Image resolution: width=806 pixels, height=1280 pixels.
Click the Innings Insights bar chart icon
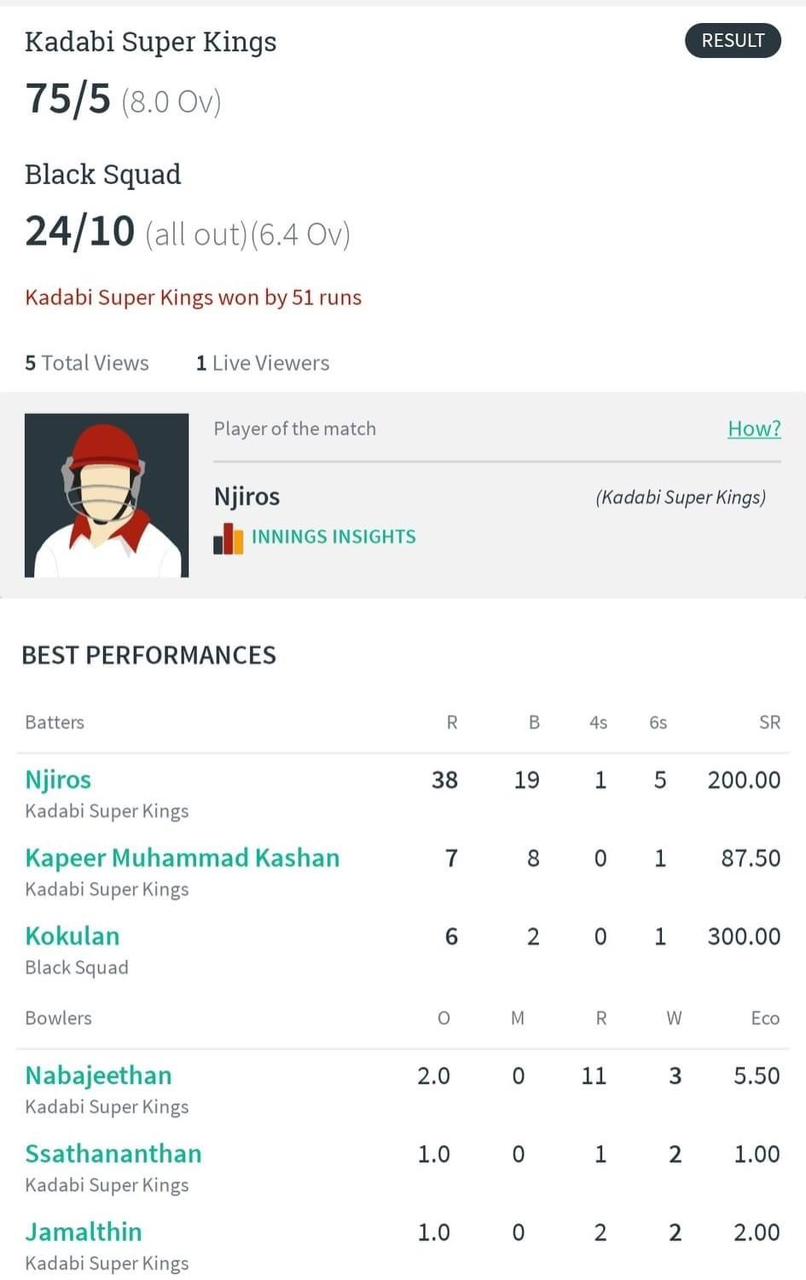[228, 538]
